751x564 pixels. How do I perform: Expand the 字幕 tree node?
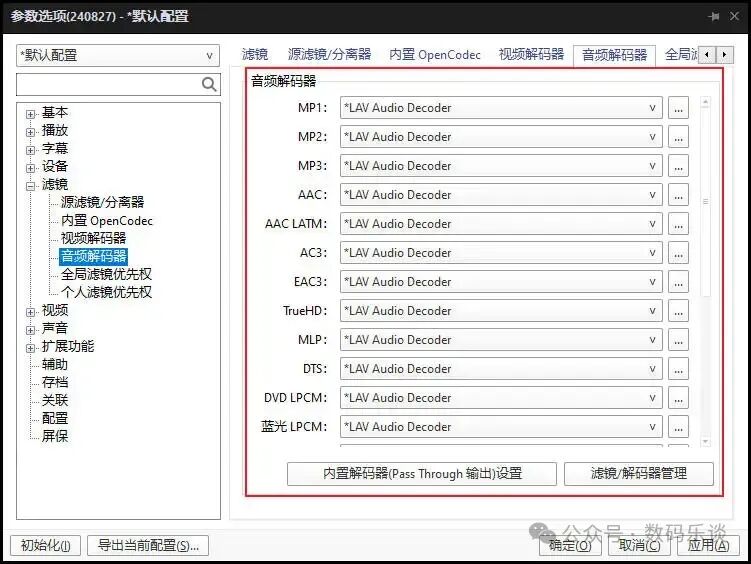tap(31, 150)
